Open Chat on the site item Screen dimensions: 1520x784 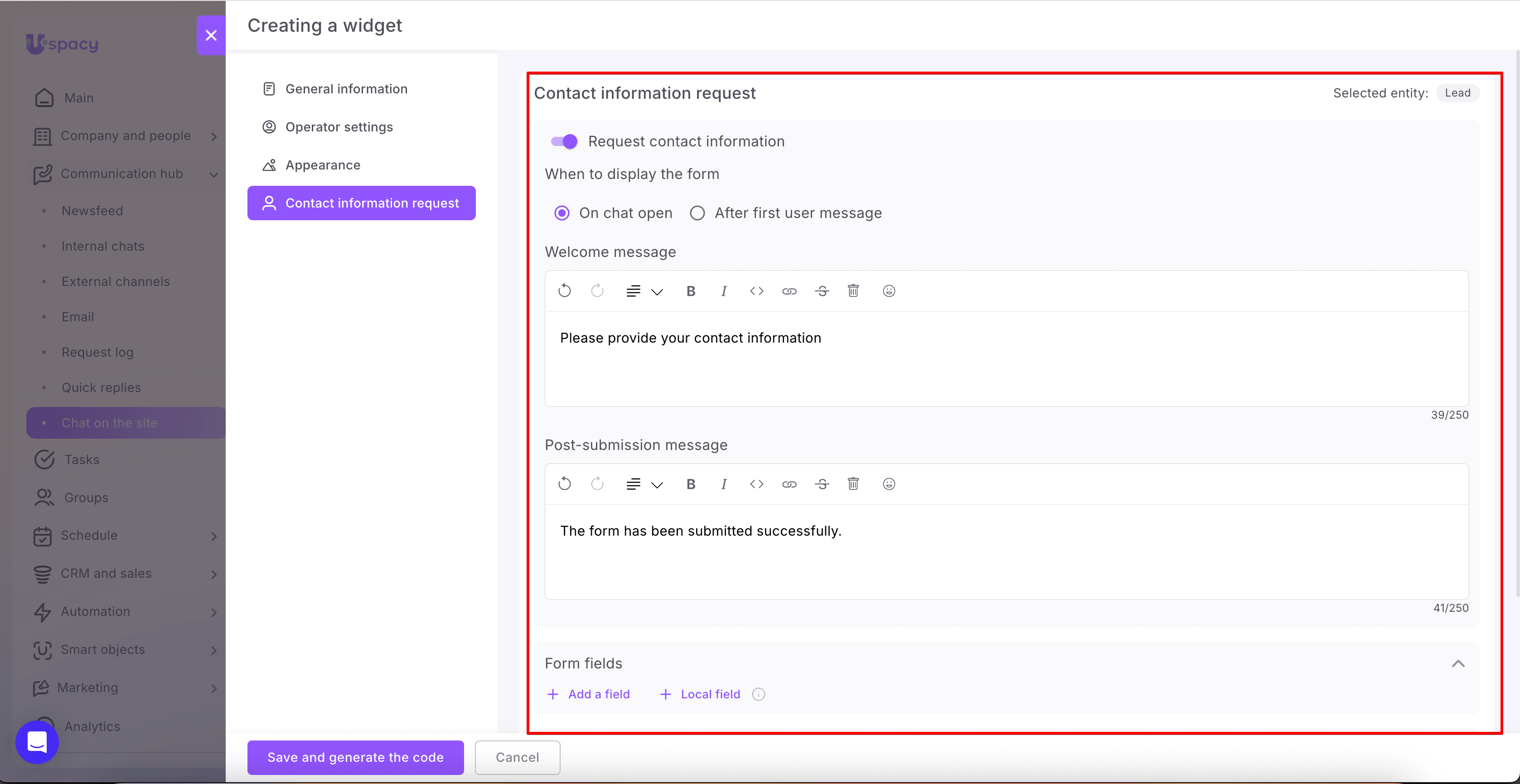[x=126, y=423]
